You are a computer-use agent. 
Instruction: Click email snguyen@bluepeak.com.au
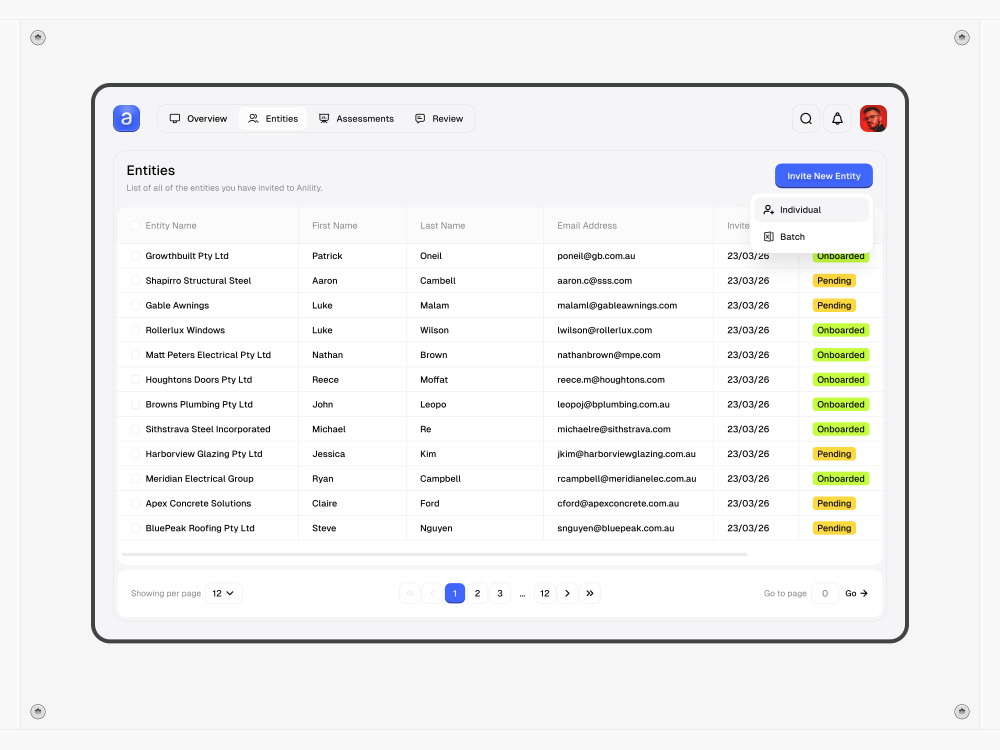pos(615,528)
